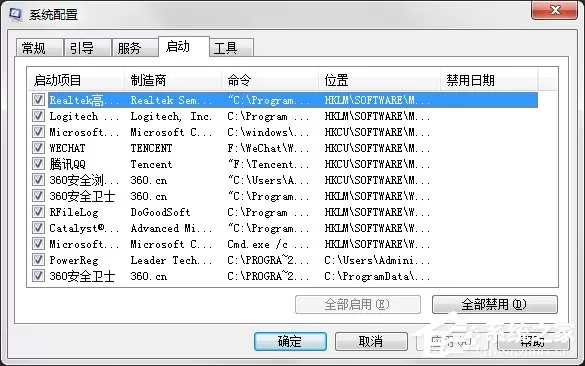Select the Logitech, Inc. manufacturer cell
585x366 pixels.
[171, 116]
